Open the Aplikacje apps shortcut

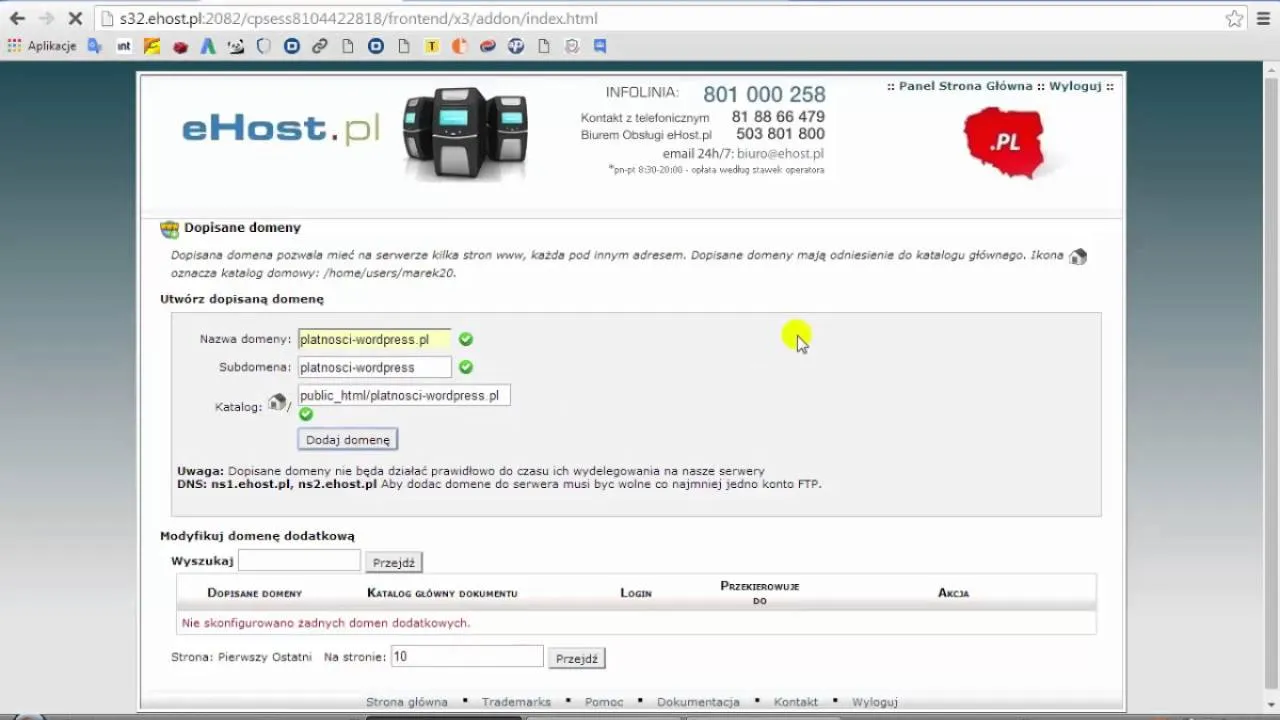(42, 46)
